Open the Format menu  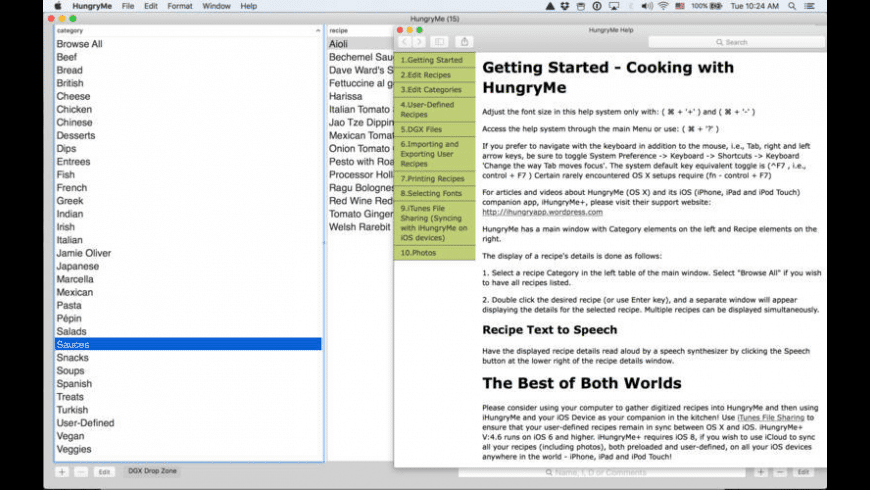tap(180, 6)
